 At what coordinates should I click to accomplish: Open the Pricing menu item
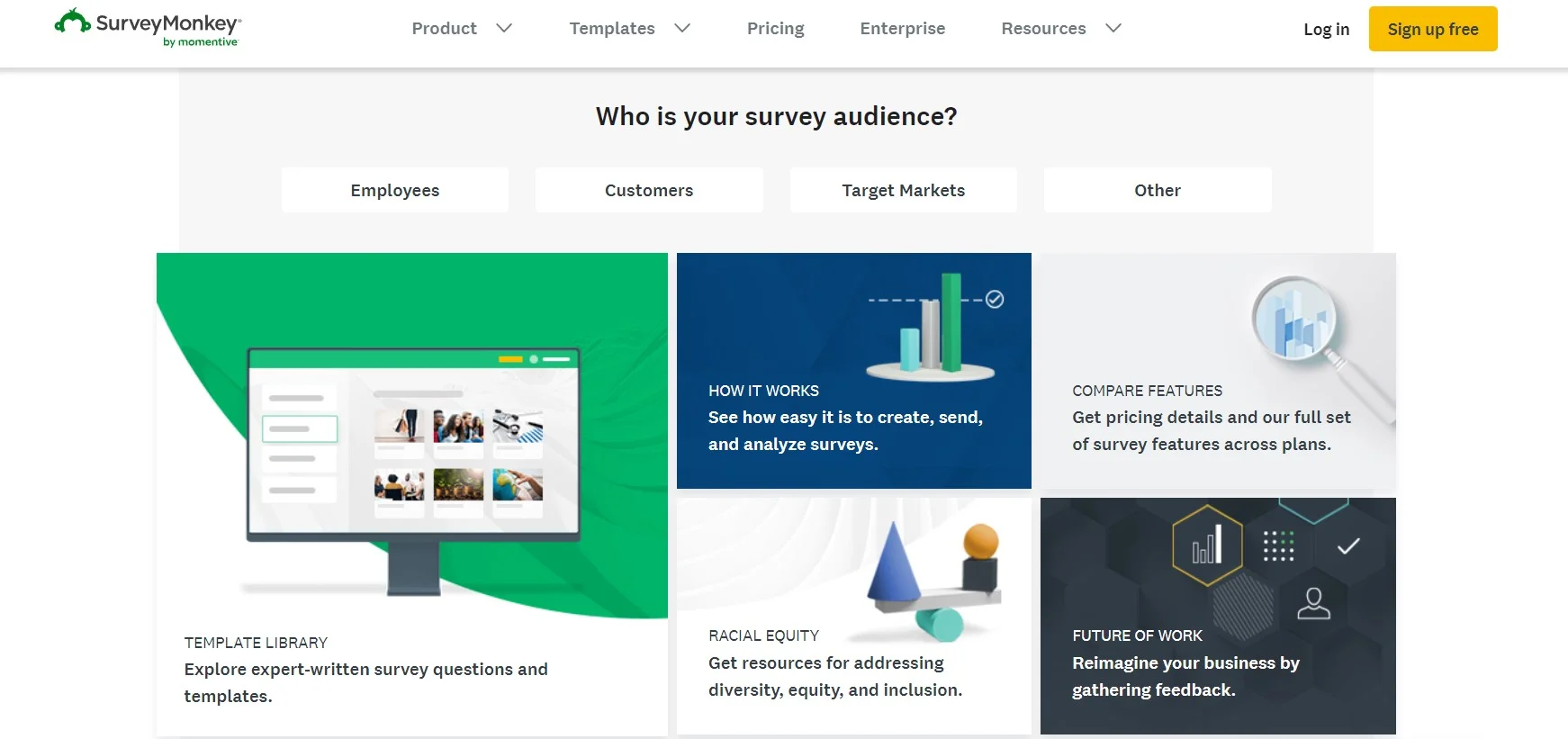pos(775,29)
